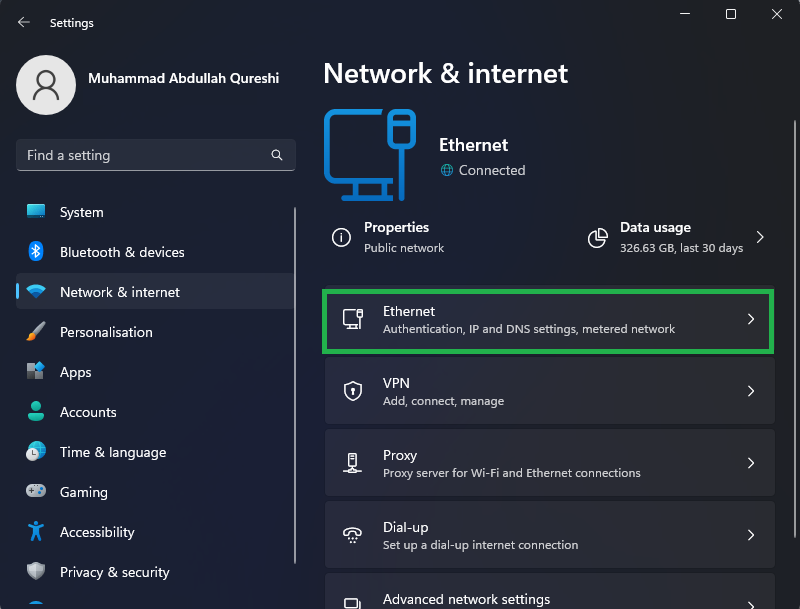The height and width of the screenshot is (609, 800).
Task: Click the user profile avatar picture
Action: point(46,85)
